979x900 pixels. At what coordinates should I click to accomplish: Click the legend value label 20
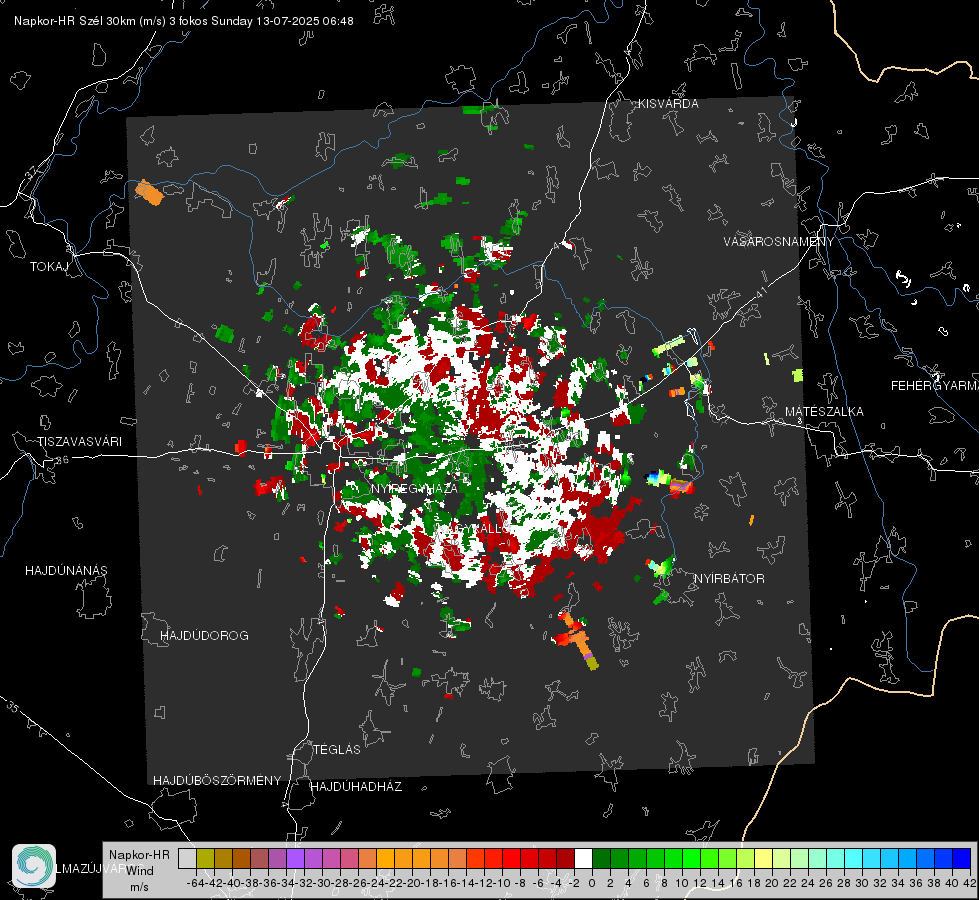click(772, 883)
